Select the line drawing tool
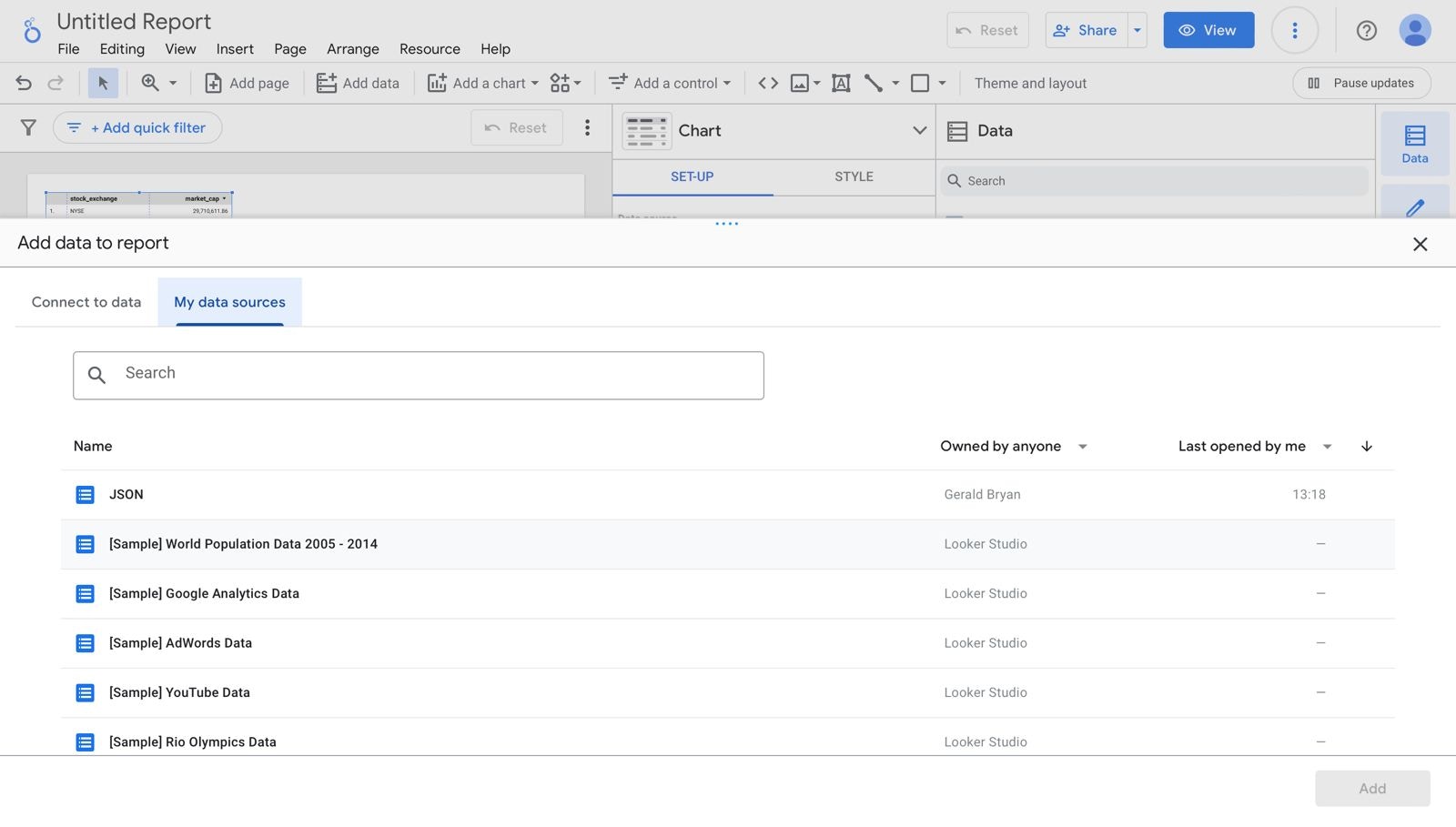Viewport: 1456px width, 827px height. [x=874, y=83]
